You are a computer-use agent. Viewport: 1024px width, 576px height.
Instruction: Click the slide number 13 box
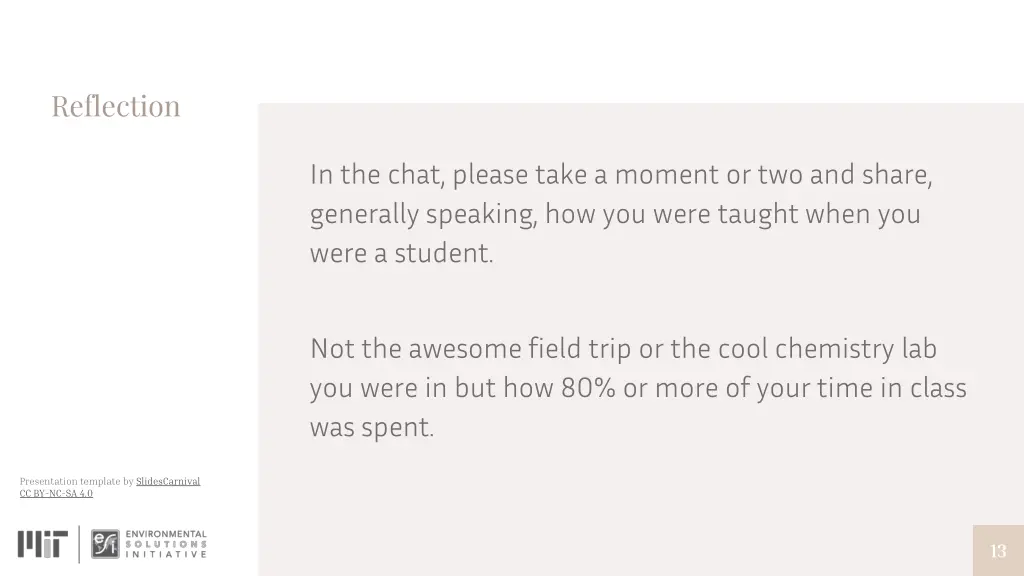point(998,551)
